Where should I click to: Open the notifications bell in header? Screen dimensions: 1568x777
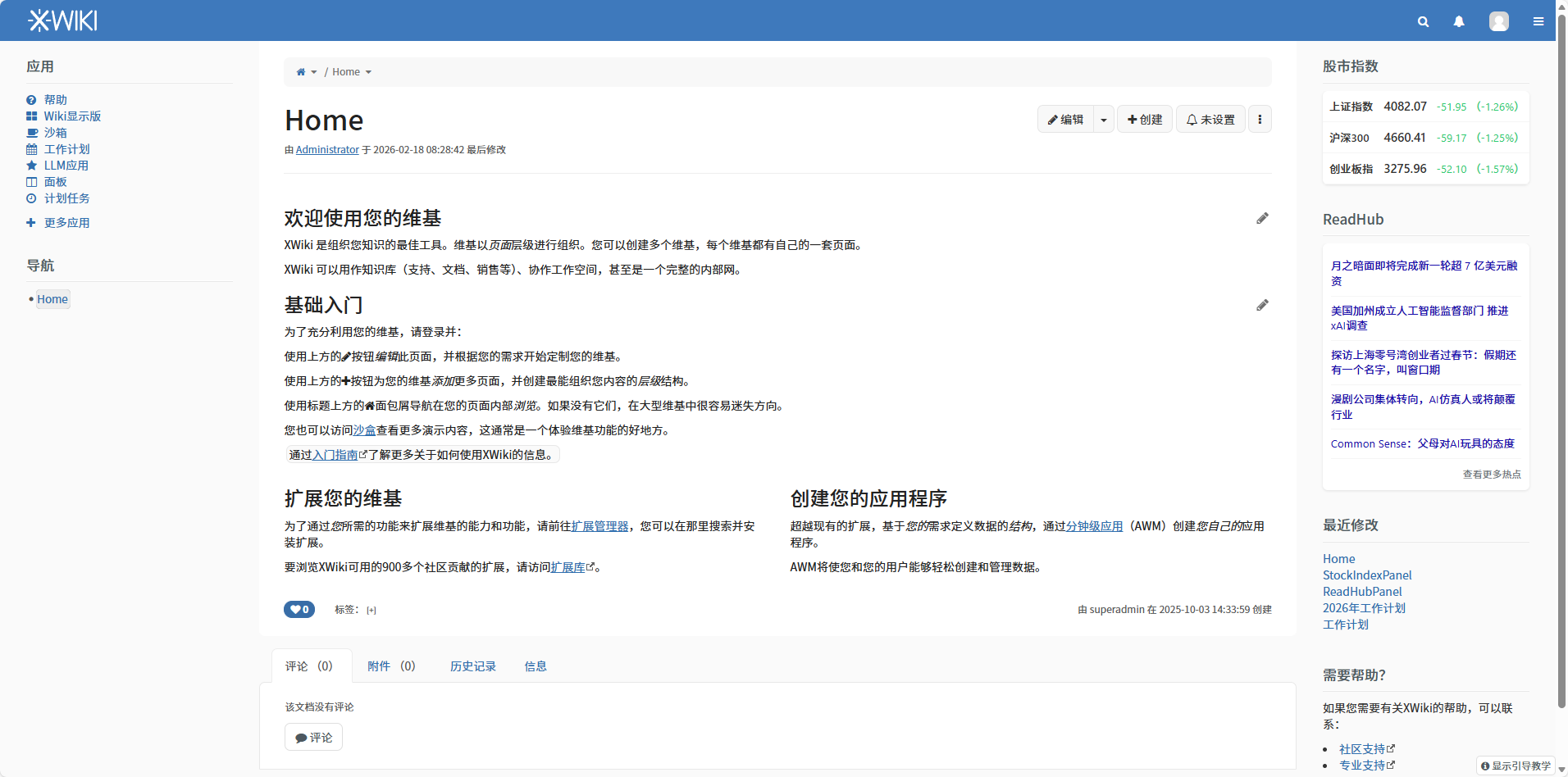coord(1459,22)
